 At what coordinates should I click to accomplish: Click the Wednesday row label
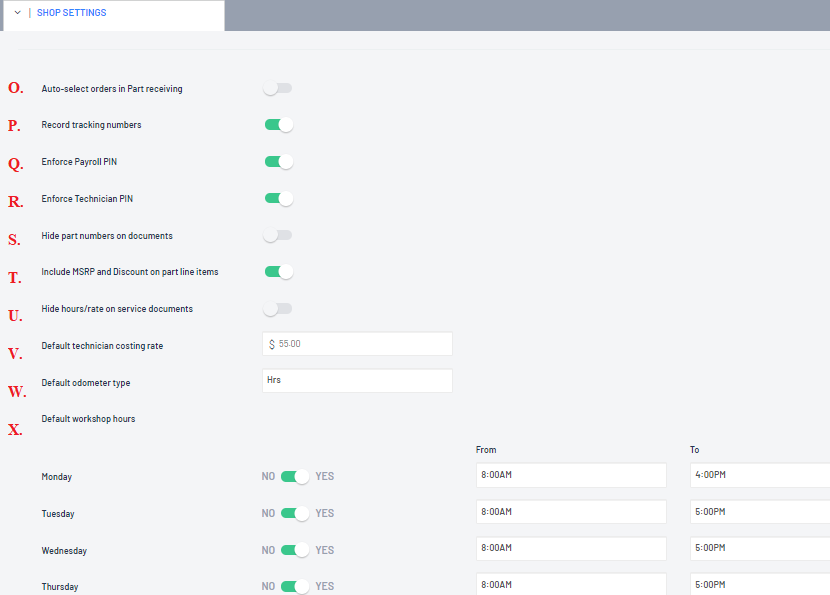[x=64, y=551]
